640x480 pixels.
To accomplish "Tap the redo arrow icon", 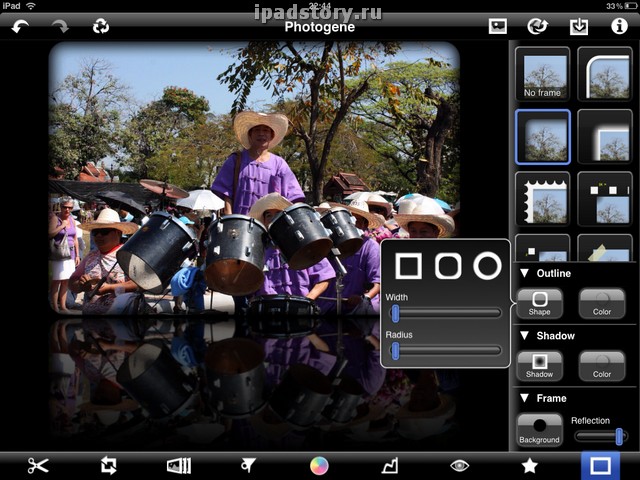I will (60, 27).
